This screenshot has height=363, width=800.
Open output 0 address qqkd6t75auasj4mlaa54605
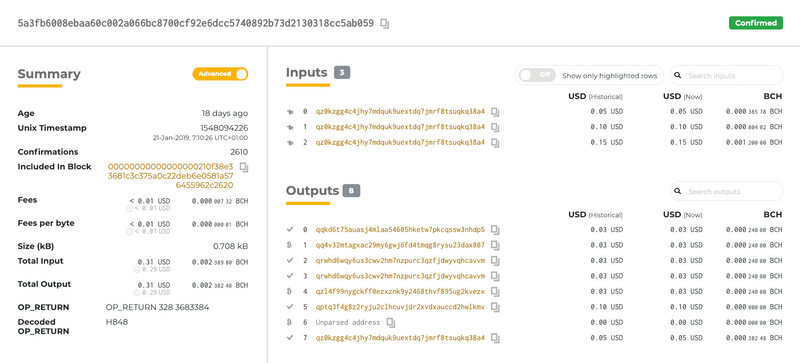[400, 229]
